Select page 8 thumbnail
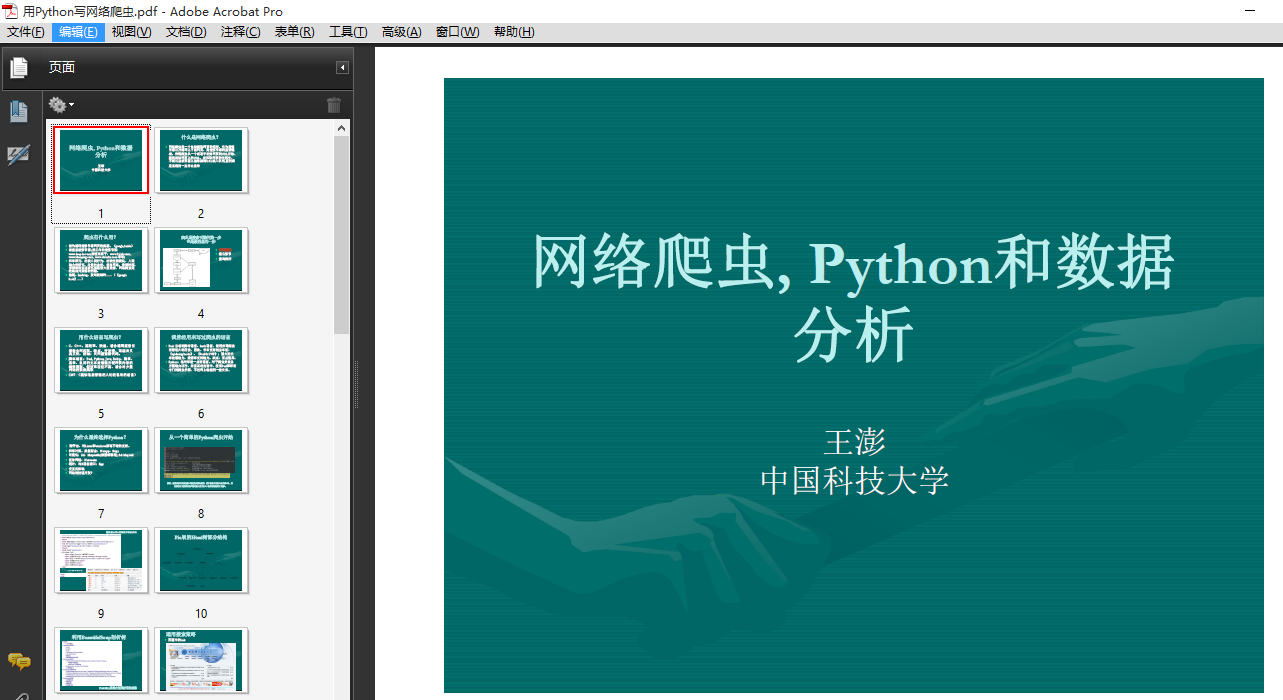This screenshot has height=700, width=1283. pyautogui.click(x=201, y=460)
